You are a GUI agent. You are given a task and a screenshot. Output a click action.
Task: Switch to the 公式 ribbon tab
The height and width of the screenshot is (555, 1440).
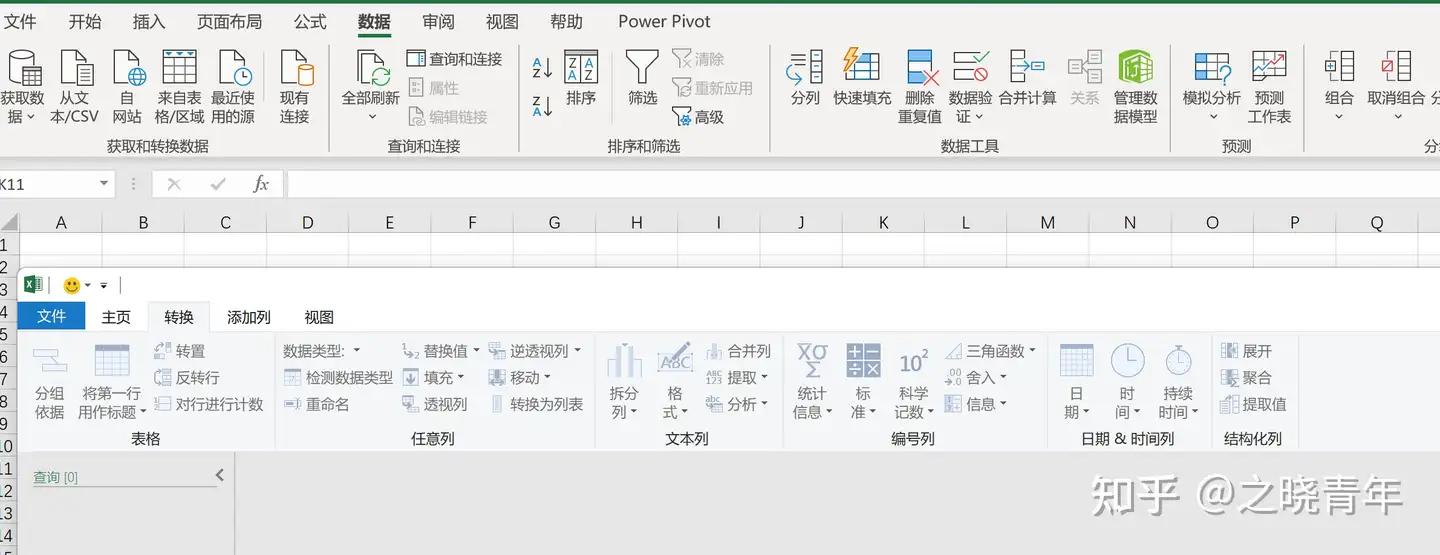click(x=310, y=21)
